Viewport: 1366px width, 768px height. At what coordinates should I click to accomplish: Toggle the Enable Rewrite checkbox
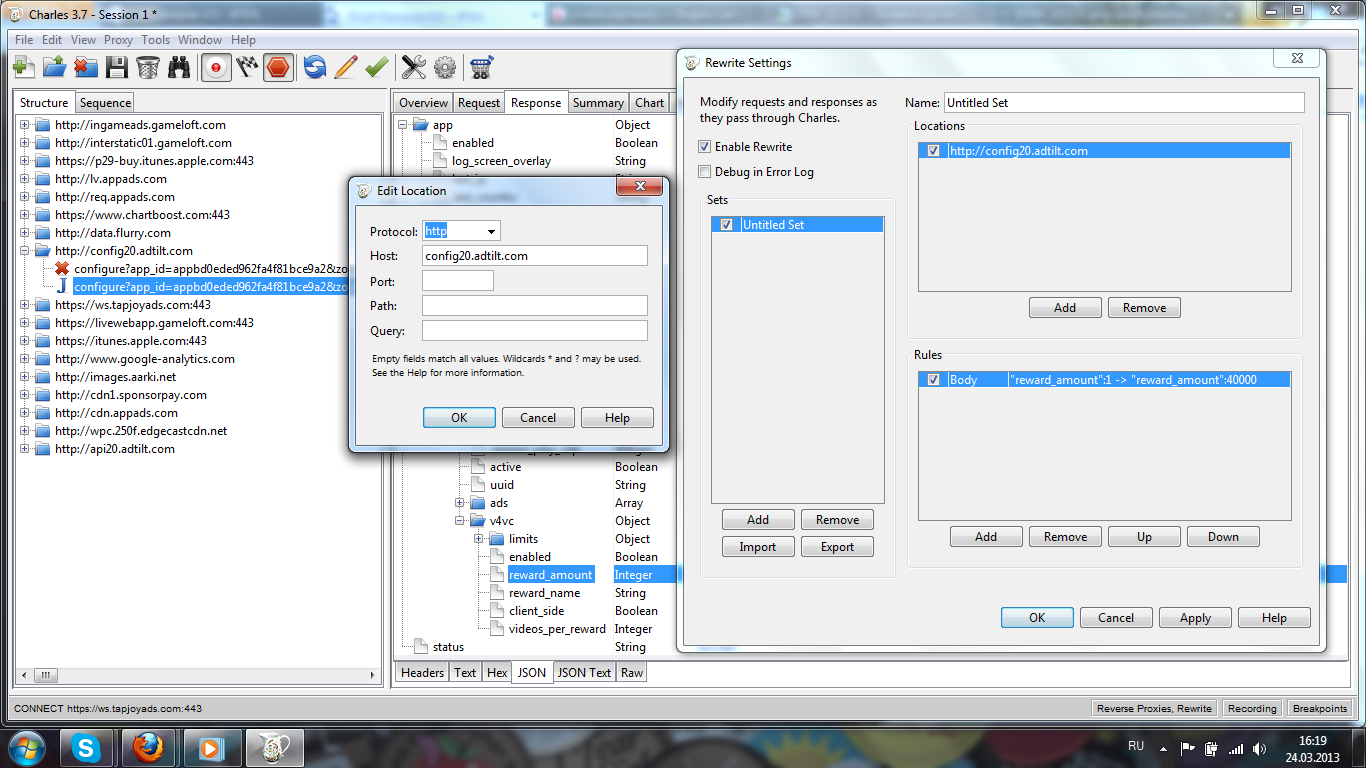click(x=705, y=147)
